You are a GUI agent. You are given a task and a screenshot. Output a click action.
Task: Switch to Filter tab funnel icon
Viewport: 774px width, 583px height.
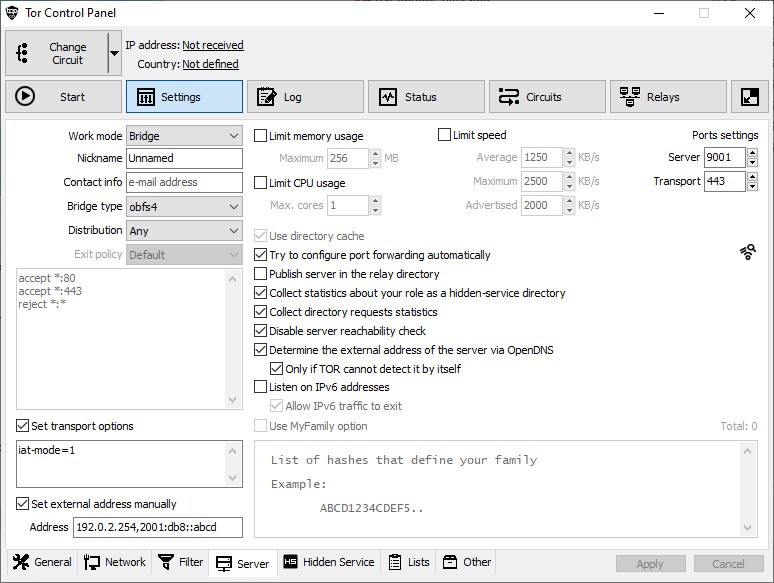point(166,562)
